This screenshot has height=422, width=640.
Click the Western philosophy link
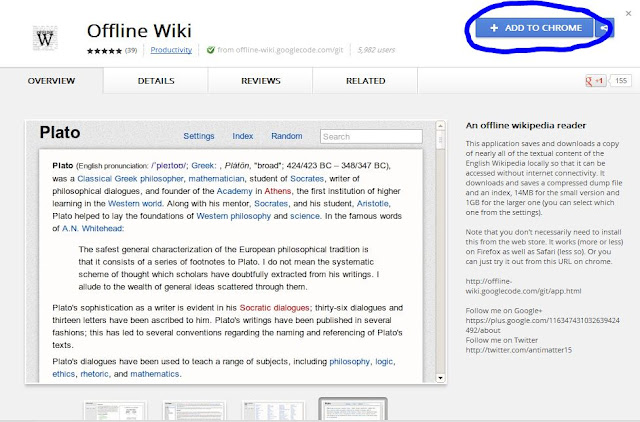click(x=233, y=216)
